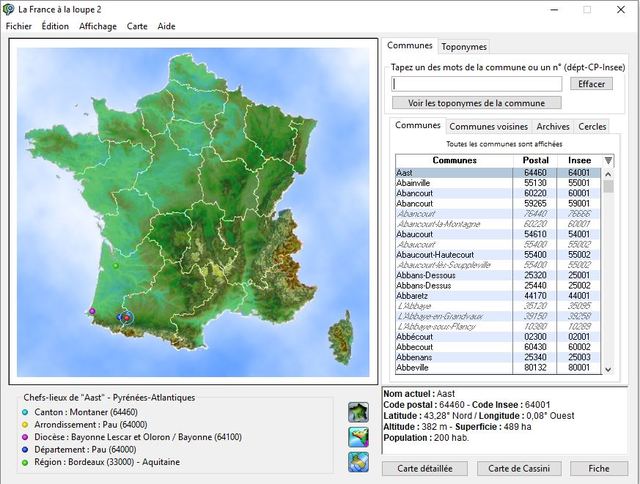Viewport: 640px width, 484px height.
Task: Click the commune list scrollbar thumb
Action: [608, 186]
